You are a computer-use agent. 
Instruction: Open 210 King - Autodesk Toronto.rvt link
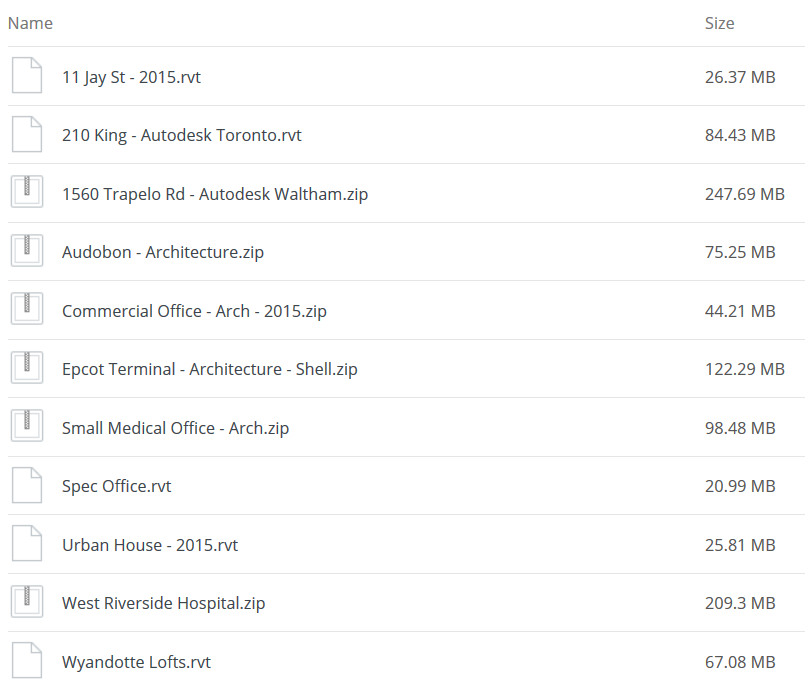tap(182, 135)
